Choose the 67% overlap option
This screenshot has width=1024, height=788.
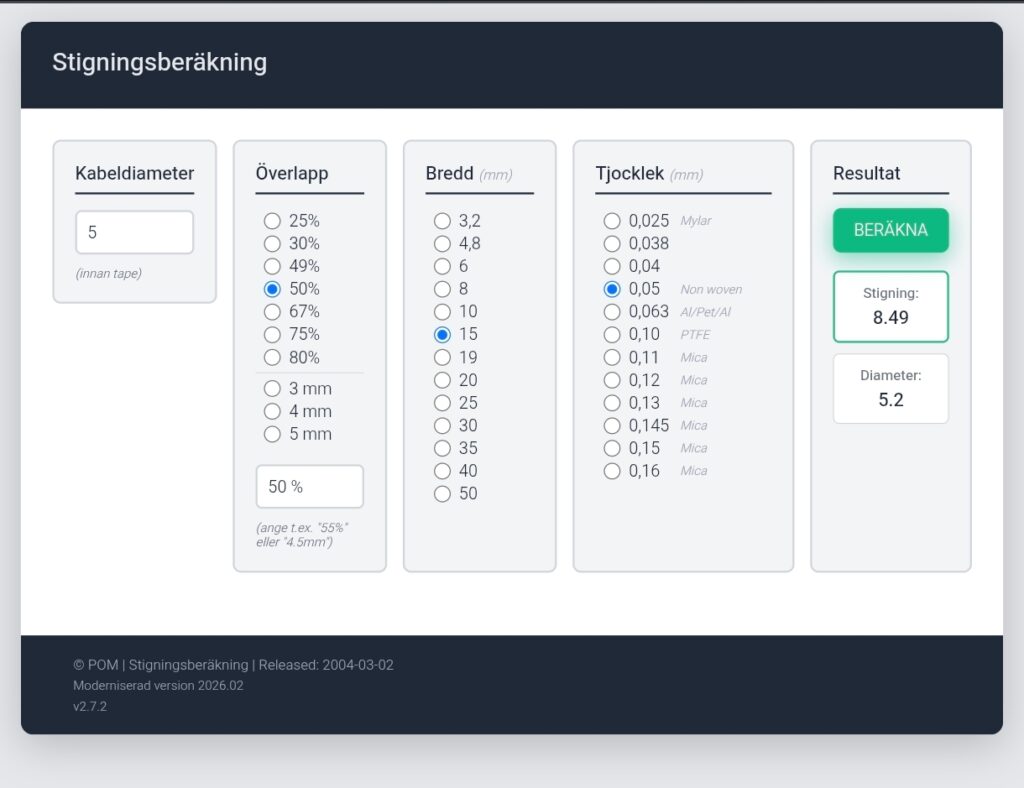[272, 312]
